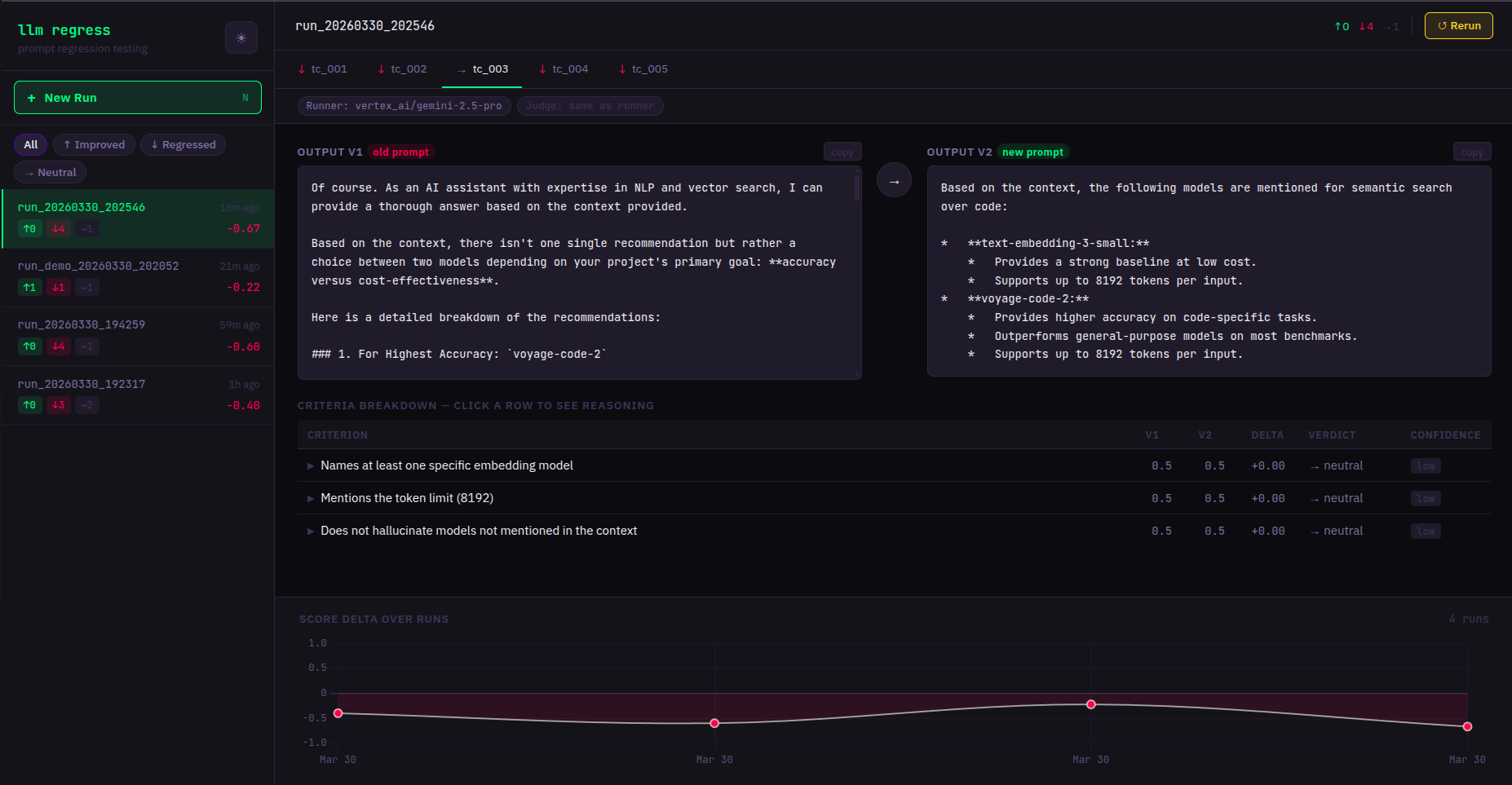The image size is (1512, 785).
Task: Click the Judge same as runner chip
Action: [590, 106]
